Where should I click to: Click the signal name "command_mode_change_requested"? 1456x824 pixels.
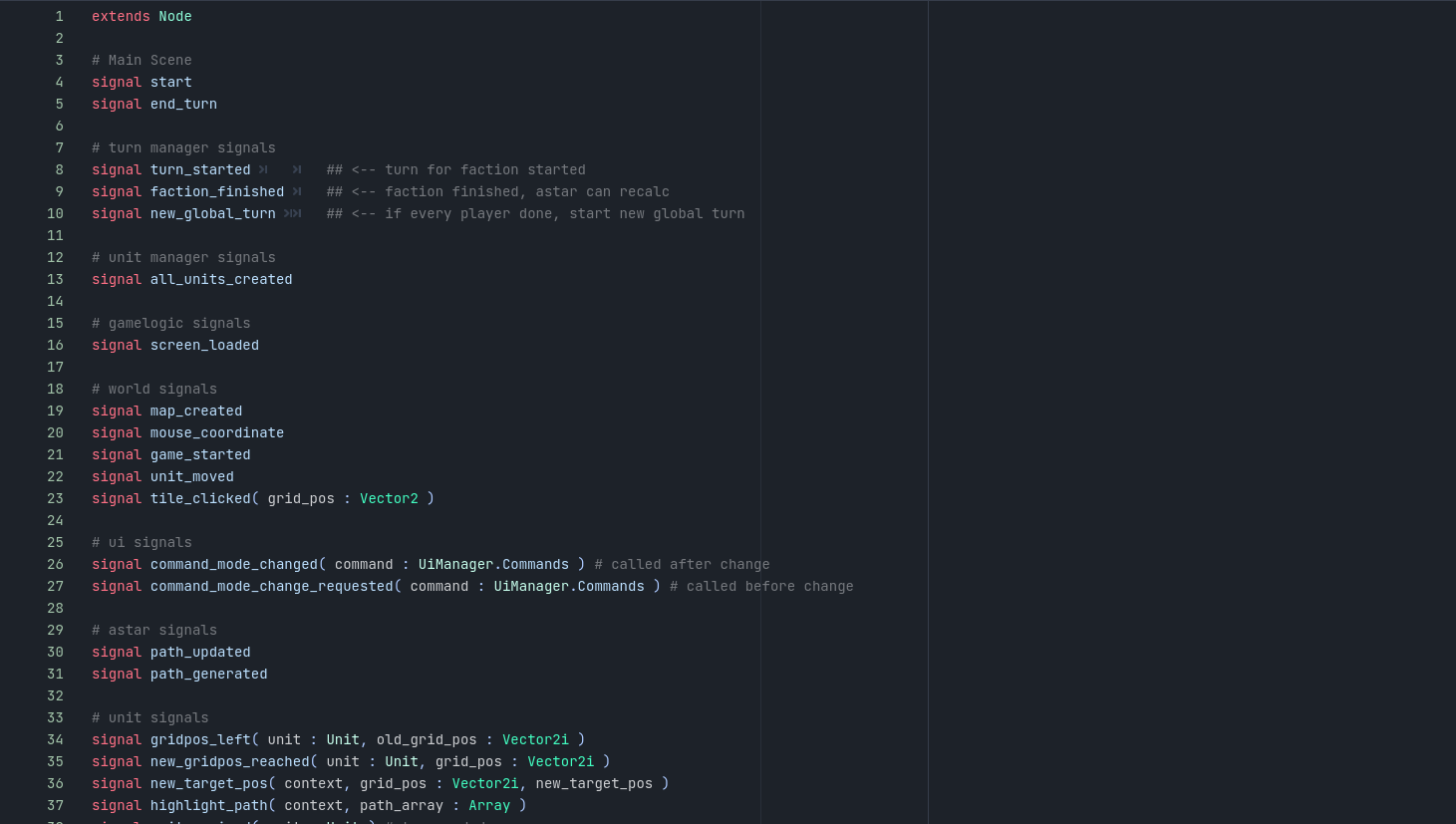click(x=272, y=586)
